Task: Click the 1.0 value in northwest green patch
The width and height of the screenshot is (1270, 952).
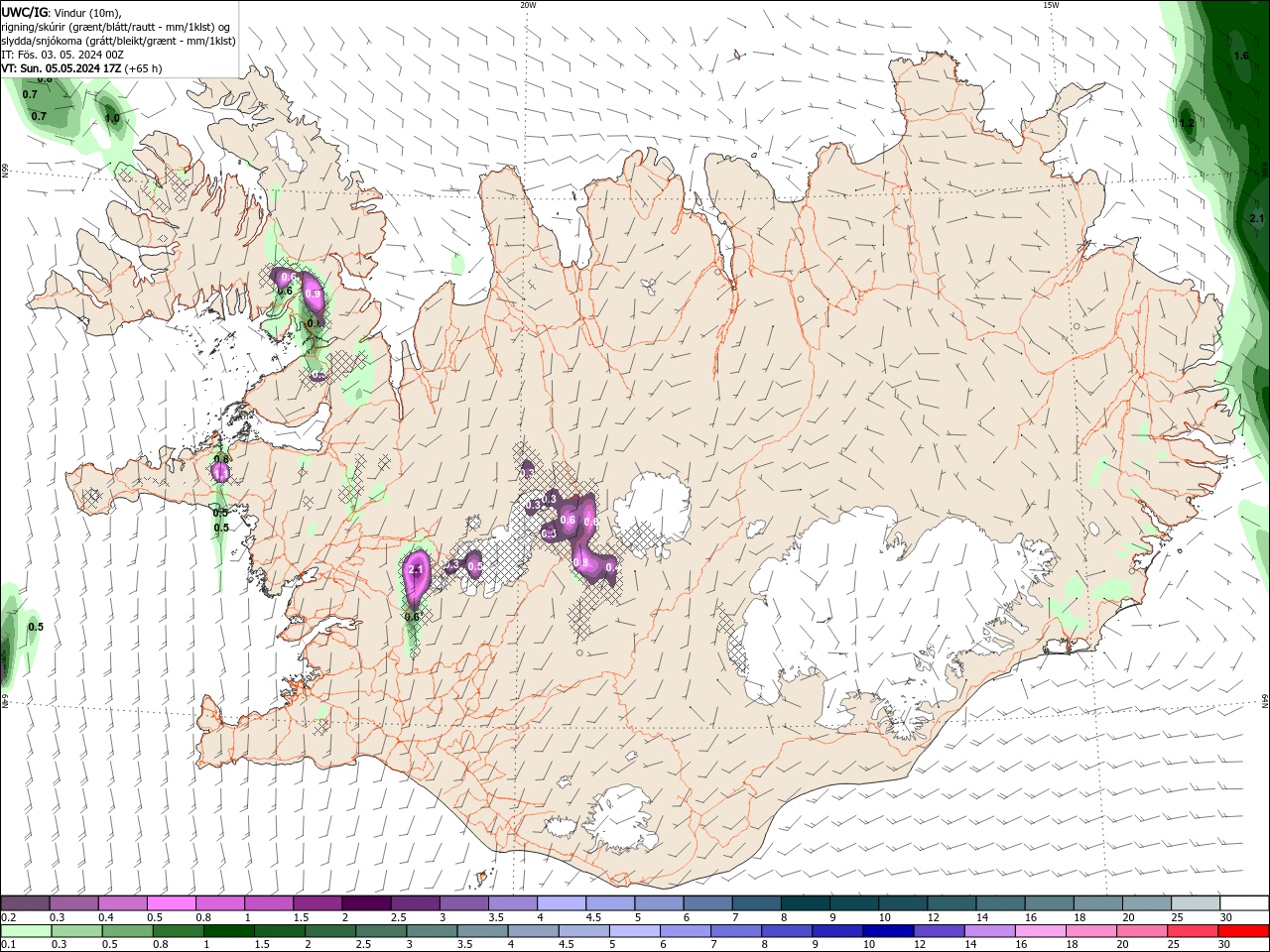Action: 112,118
